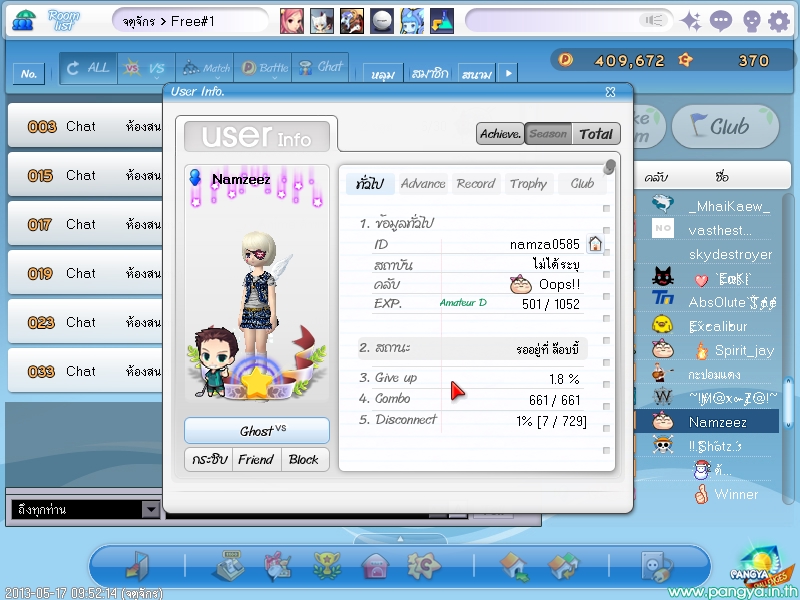800x600 pixels.
Task: Open the Club tab in User Info
Action: click(x=582, y=184)
